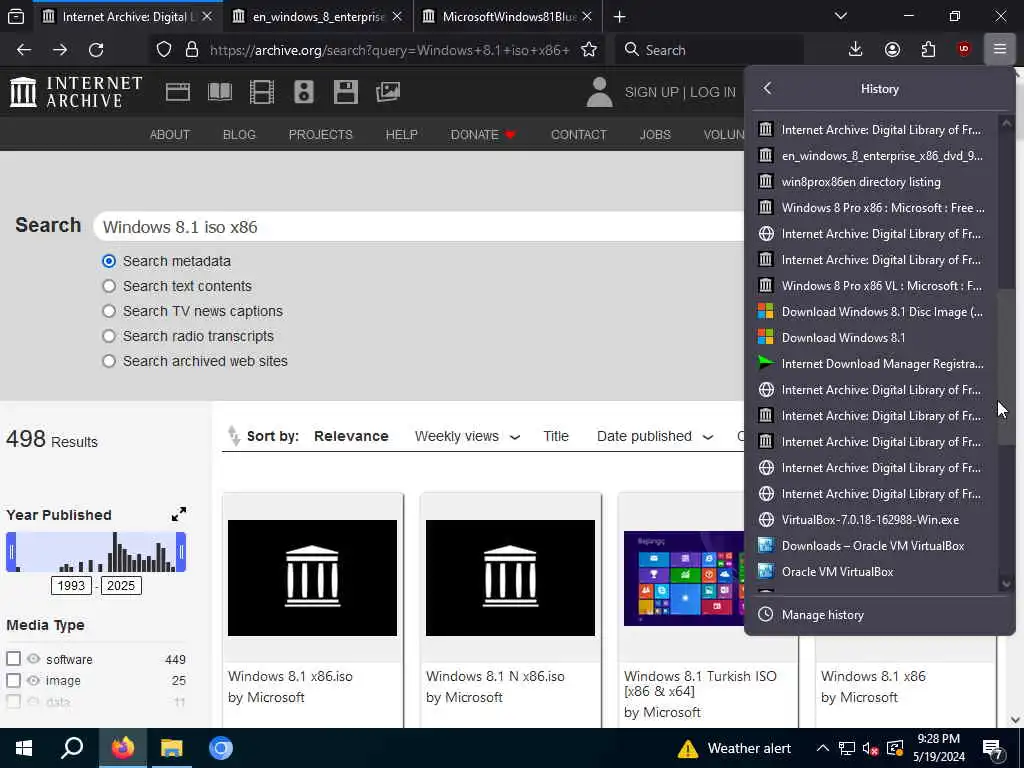Toggle sort direction arrows
This screenshot has height=768, width=1024.
click(233, 436)
